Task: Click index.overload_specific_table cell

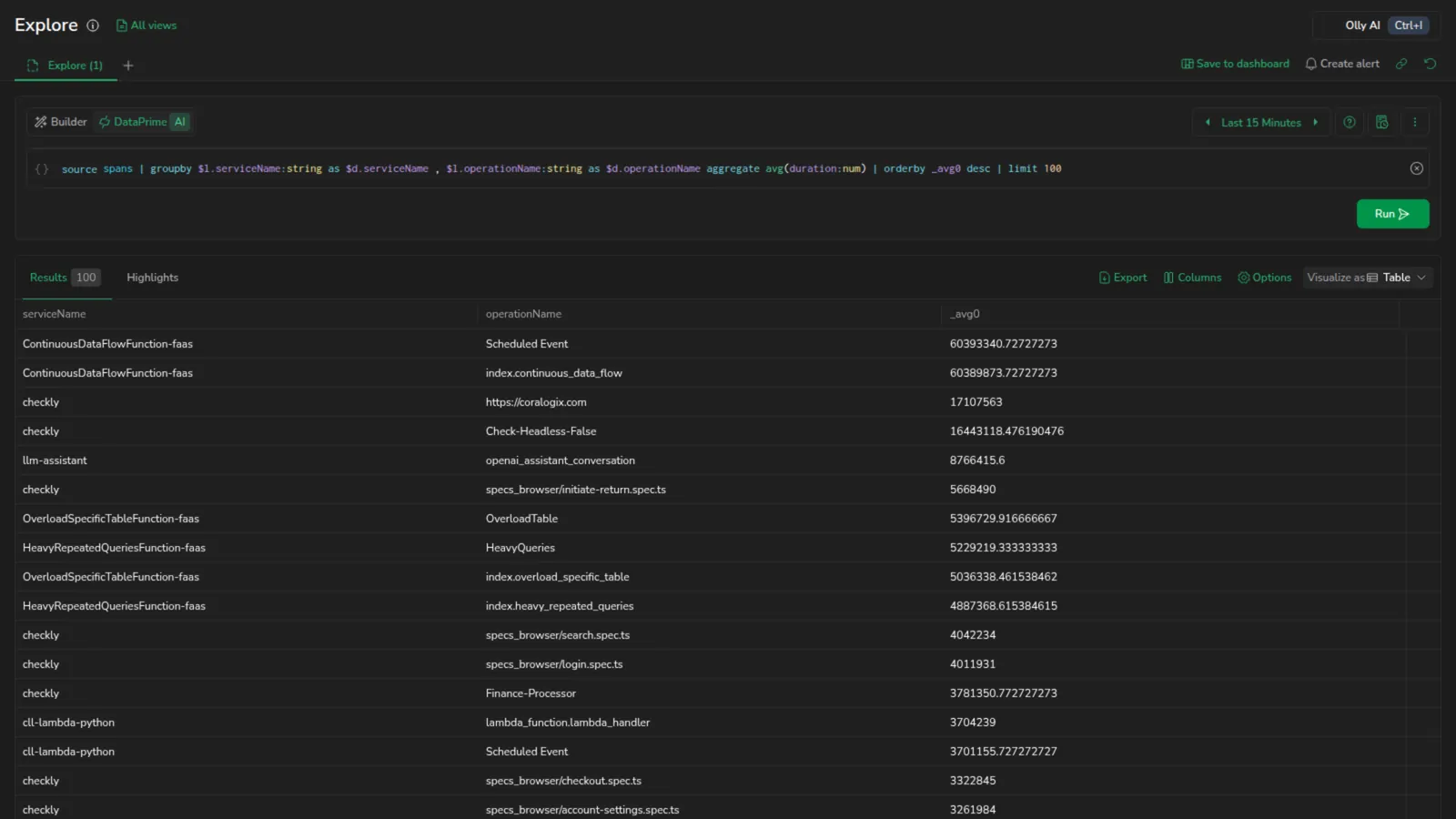Action: point(557,577)
